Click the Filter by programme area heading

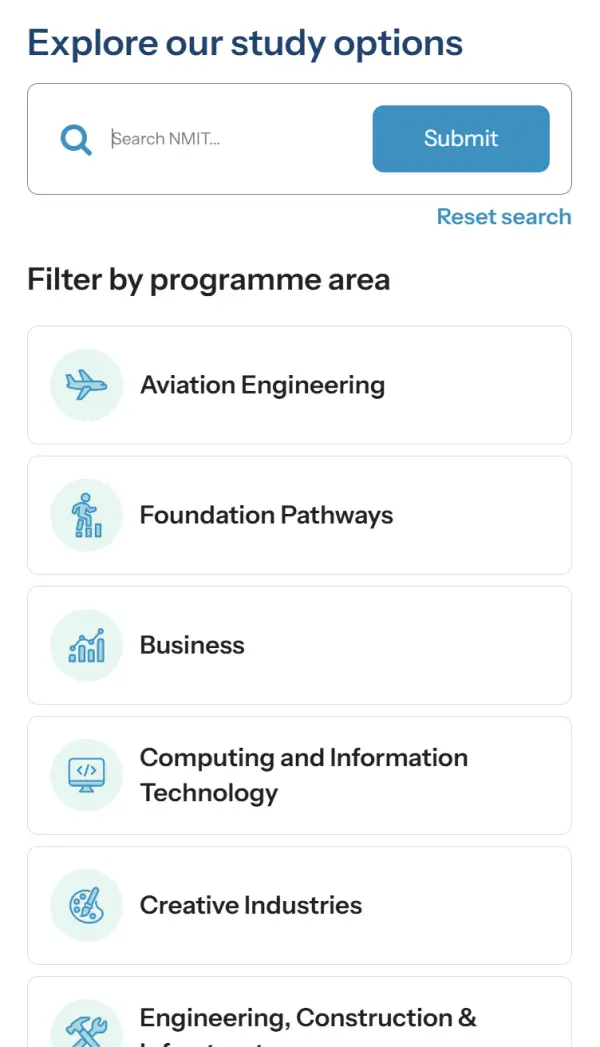(x=209, y=280)
